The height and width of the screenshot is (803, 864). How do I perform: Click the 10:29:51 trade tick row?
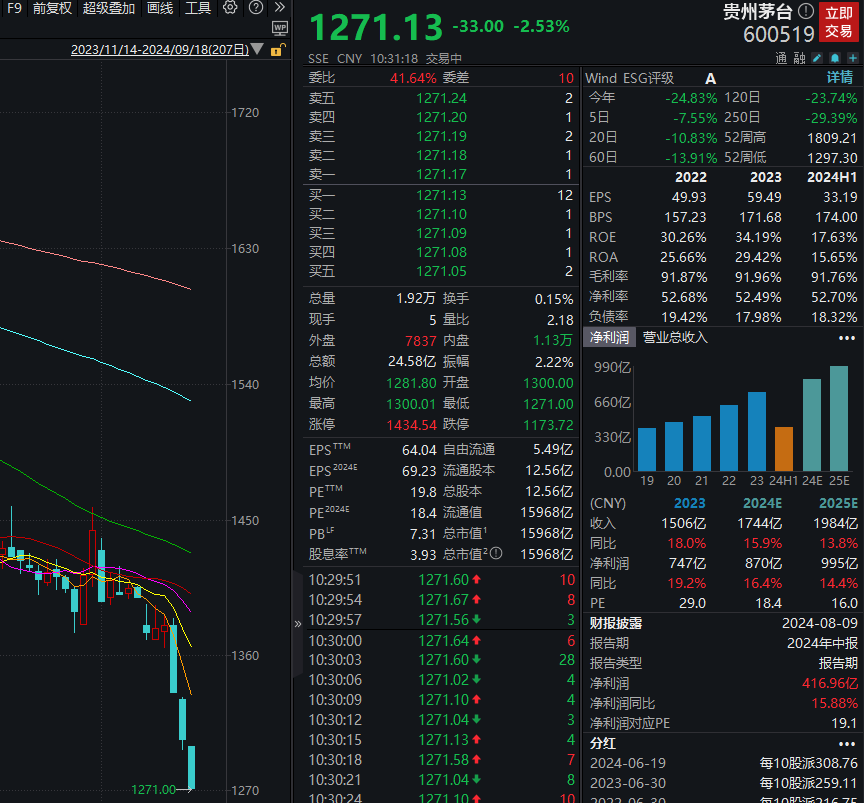pyautogui.click(x=442, y=580)
